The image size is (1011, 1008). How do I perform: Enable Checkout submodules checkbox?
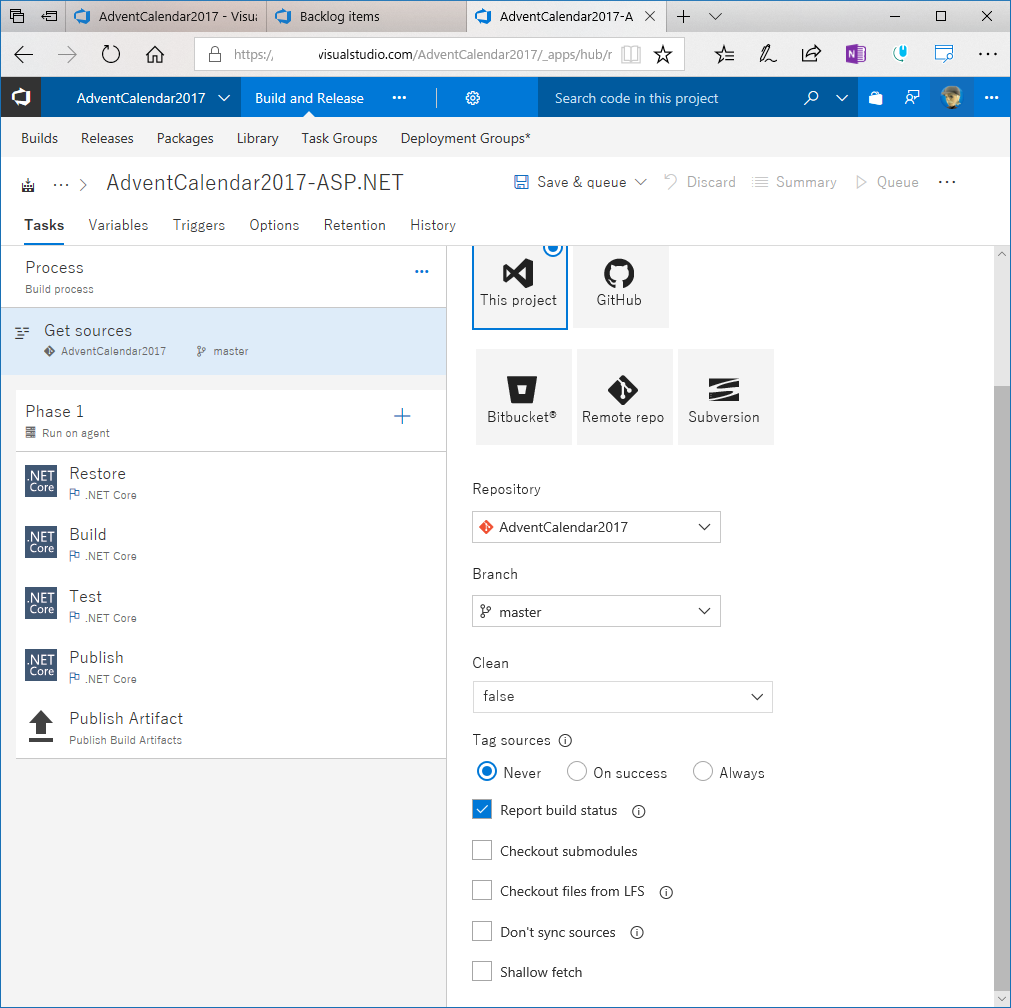point(482,850)
